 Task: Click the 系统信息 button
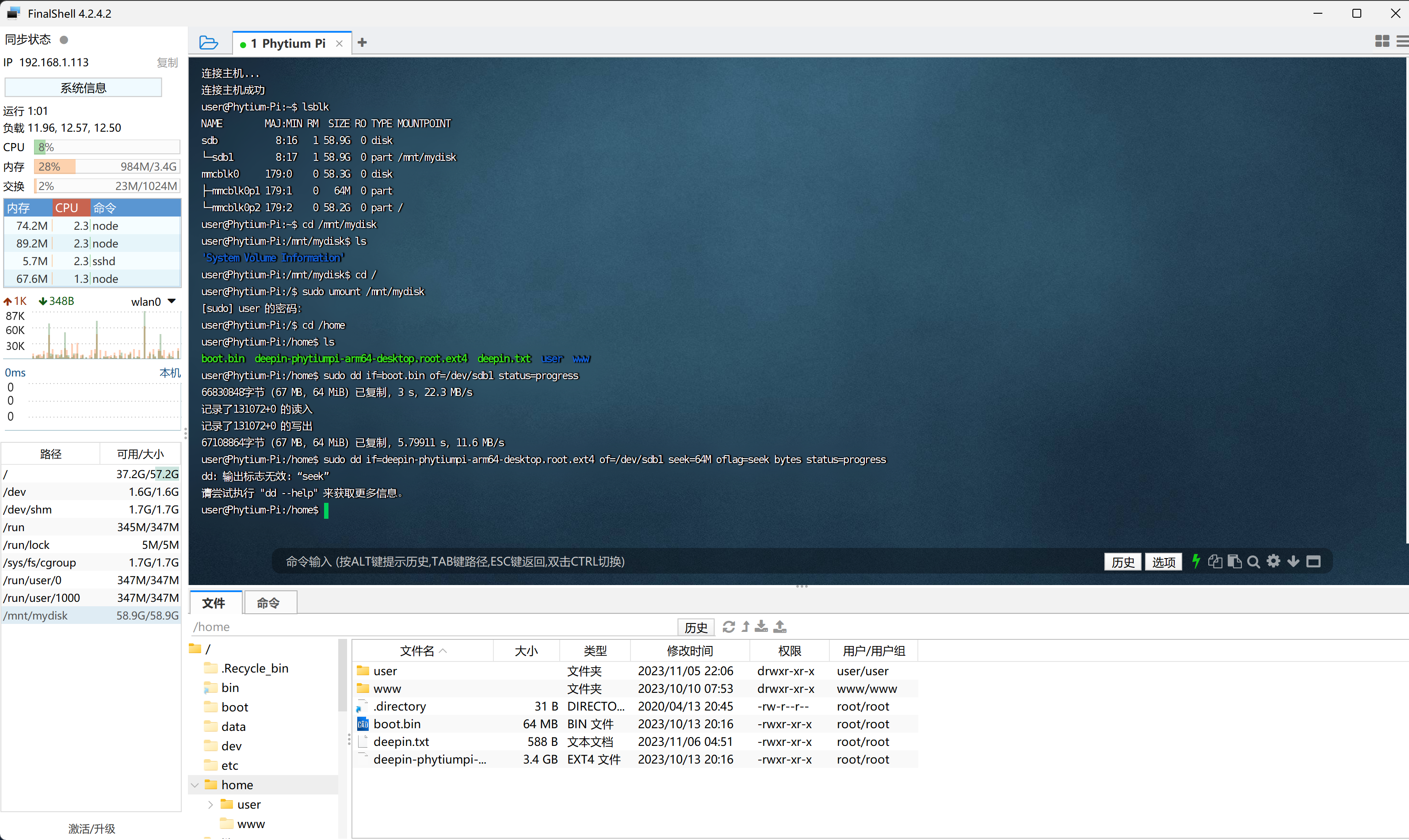click(83, 88)
